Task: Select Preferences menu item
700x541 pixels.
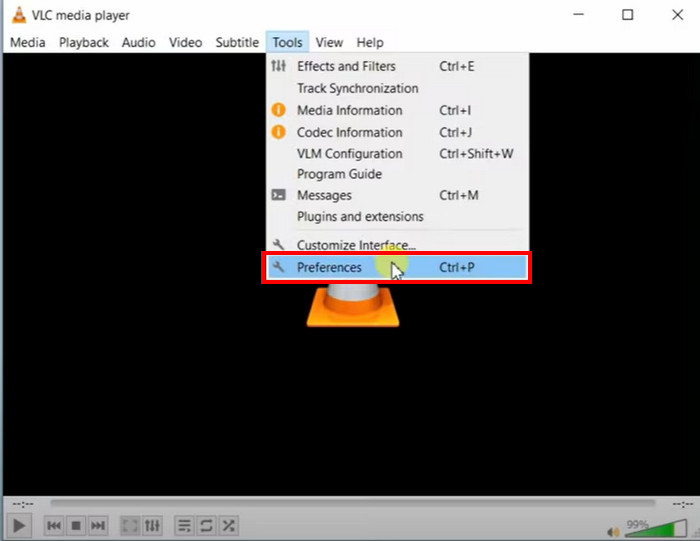Action: [397, 267]
